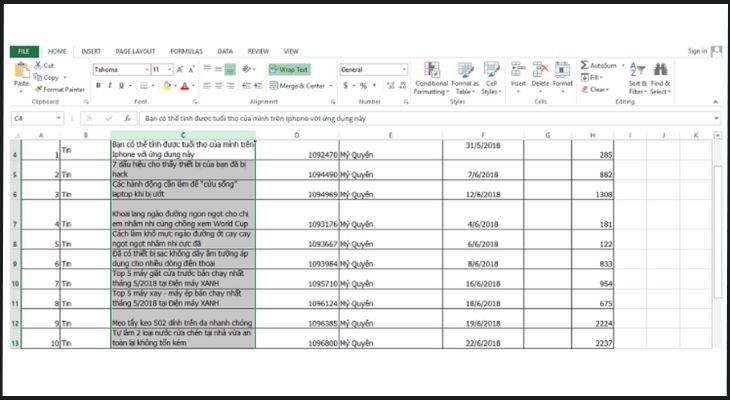This screenshot has width=730, height=400.
Task: Click the yellow fill color button
Action: pyautogui.click(x=166, y=86)
